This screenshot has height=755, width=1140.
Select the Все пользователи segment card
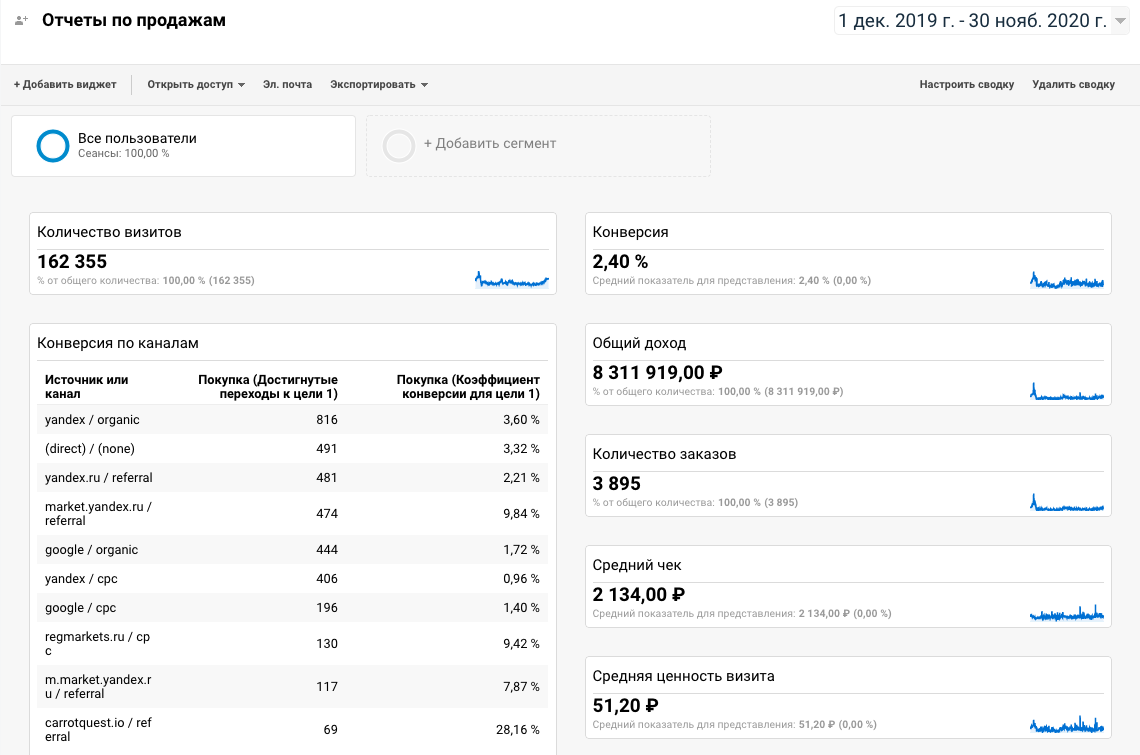(x=183, y=146)
